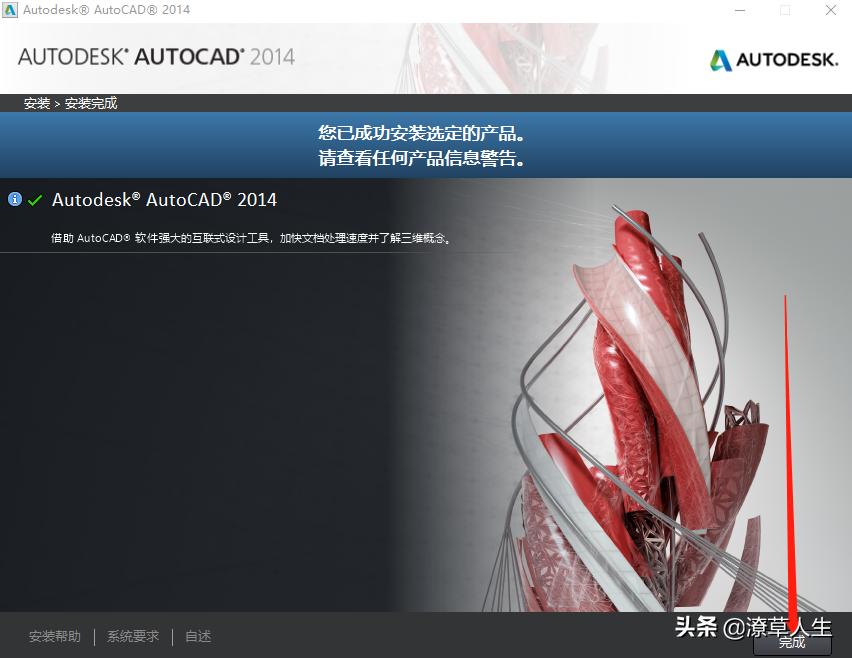Image resolution: width=852 pixels, height=658 pixels.
Task: Click the Autodesk A icon in the title bar
Action: click(x=11, y=10)
